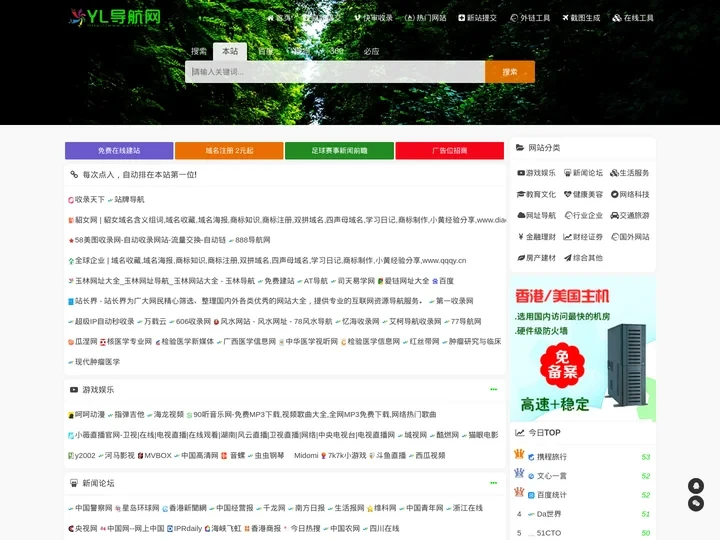The width and height of the screenshot is (720, 540).
Task: Open the 央视网 link
Action: (86, 529)
